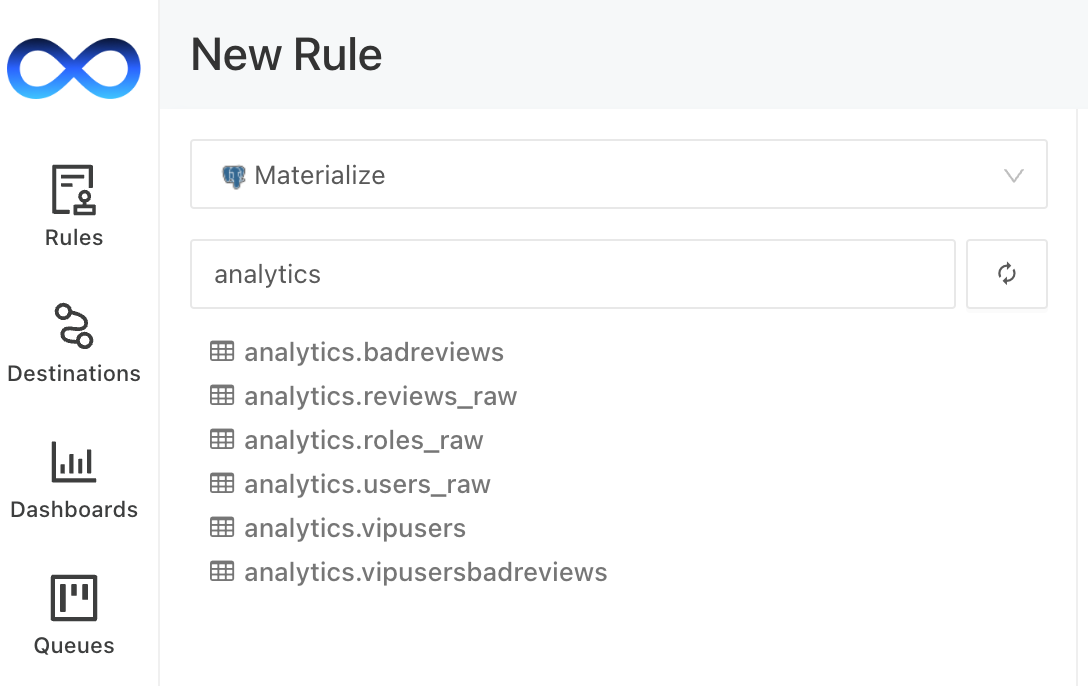The image size is (1088, 686).
Task: Pick the analytics.vipusersbadreviews table
Action: point(425,573)
